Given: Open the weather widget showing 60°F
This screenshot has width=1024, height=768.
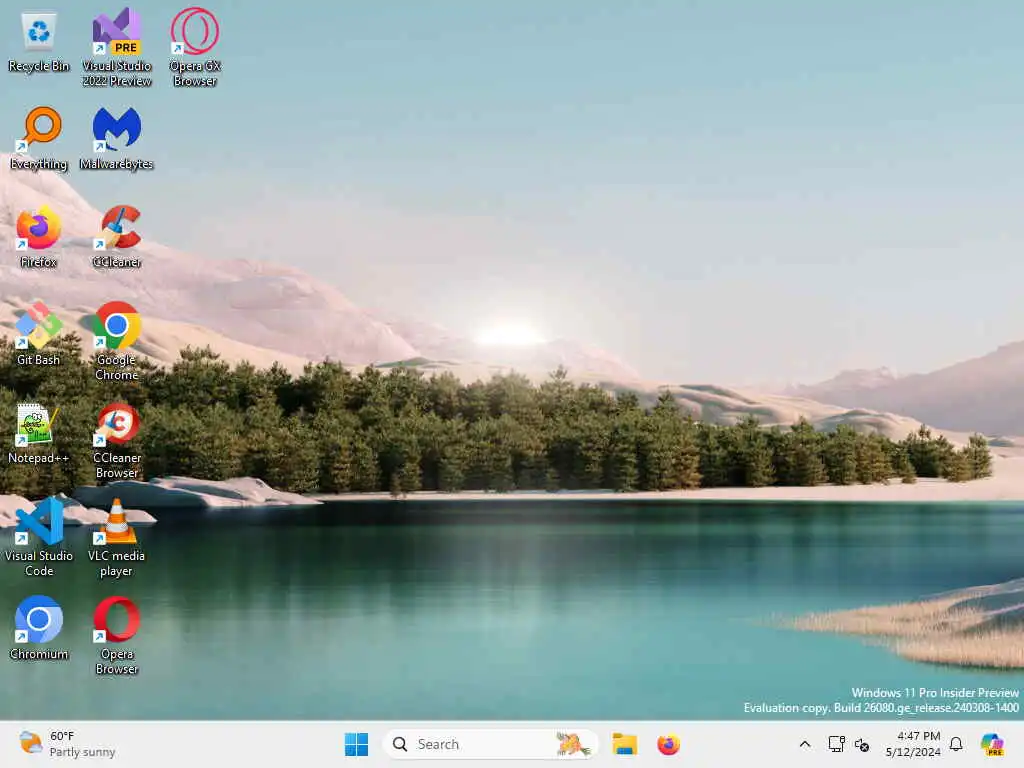Looking at the screenshot, I should (67, 744).
